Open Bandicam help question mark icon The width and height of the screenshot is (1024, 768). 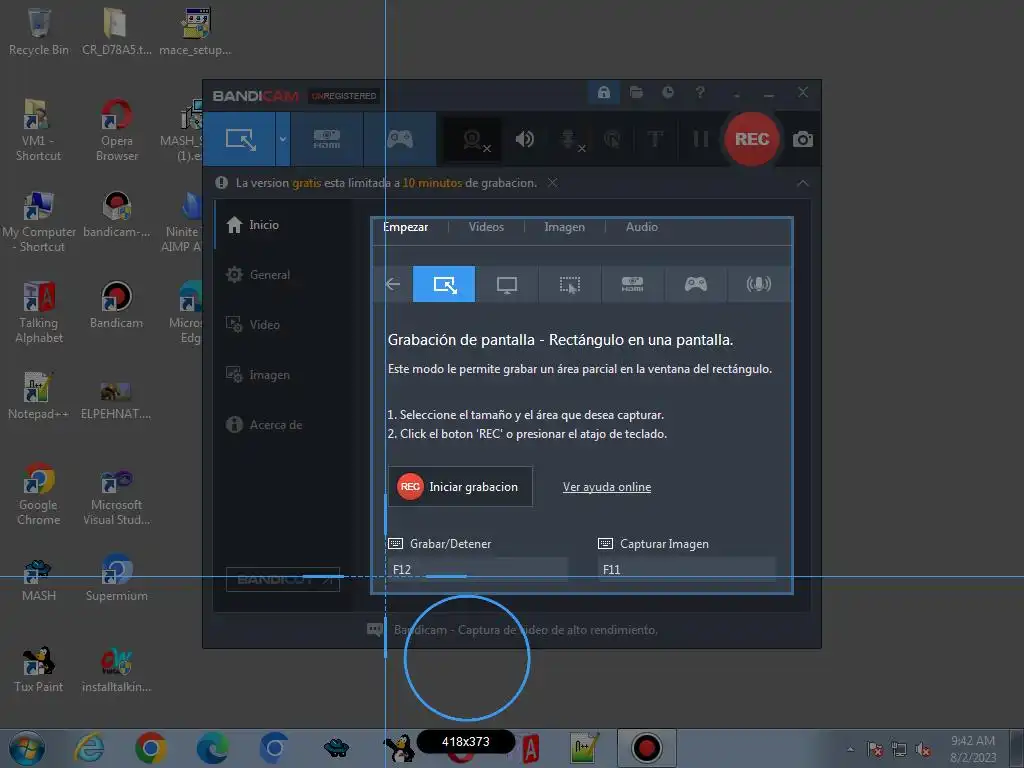click(700, 93)
